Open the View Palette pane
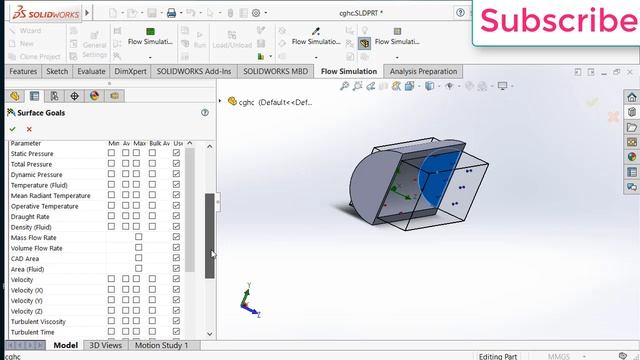The width and height of the screenshot is (640, 360). tap(632, 142)
